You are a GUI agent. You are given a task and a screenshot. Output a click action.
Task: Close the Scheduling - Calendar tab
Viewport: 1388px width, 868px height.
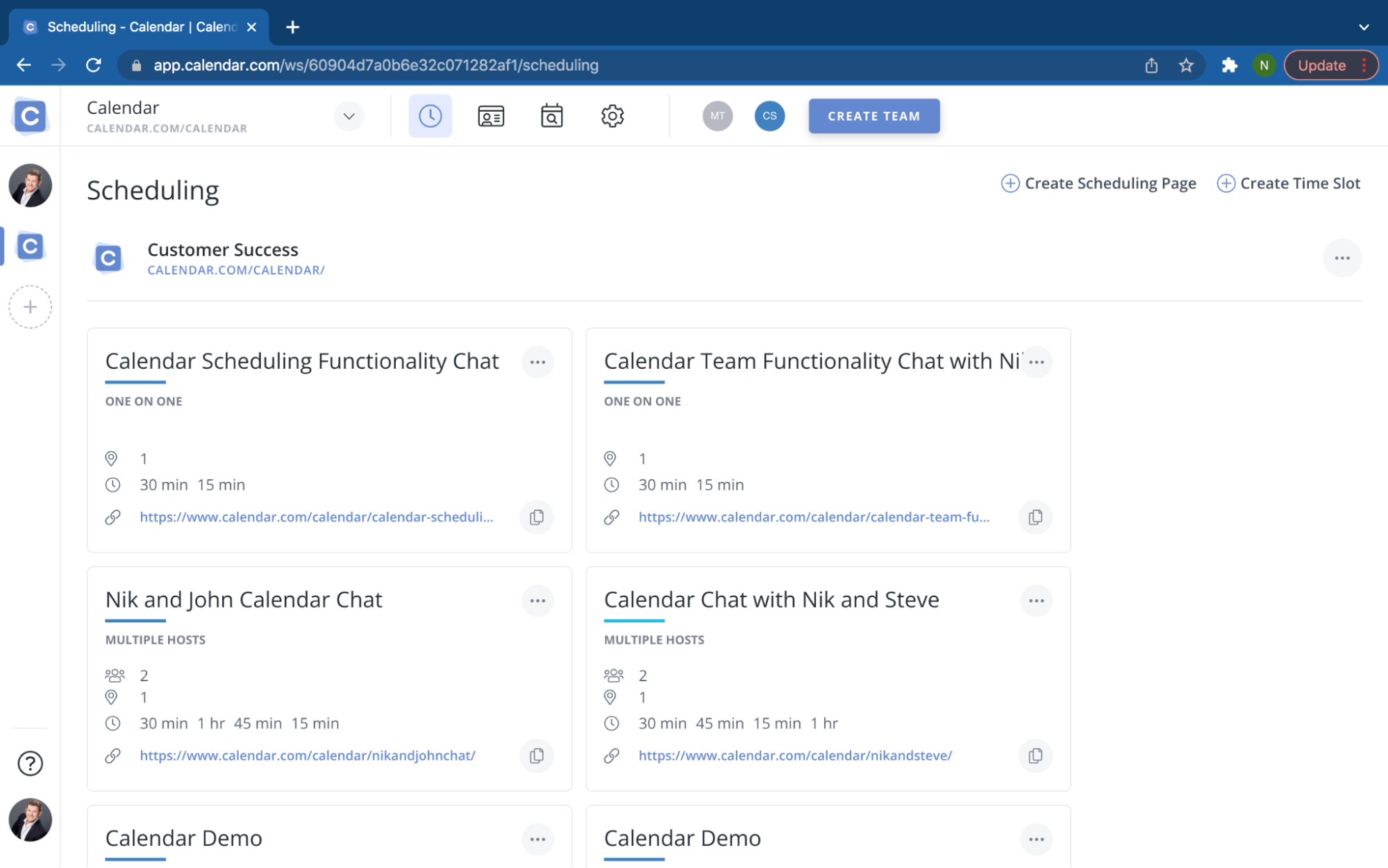click(251, 27)
